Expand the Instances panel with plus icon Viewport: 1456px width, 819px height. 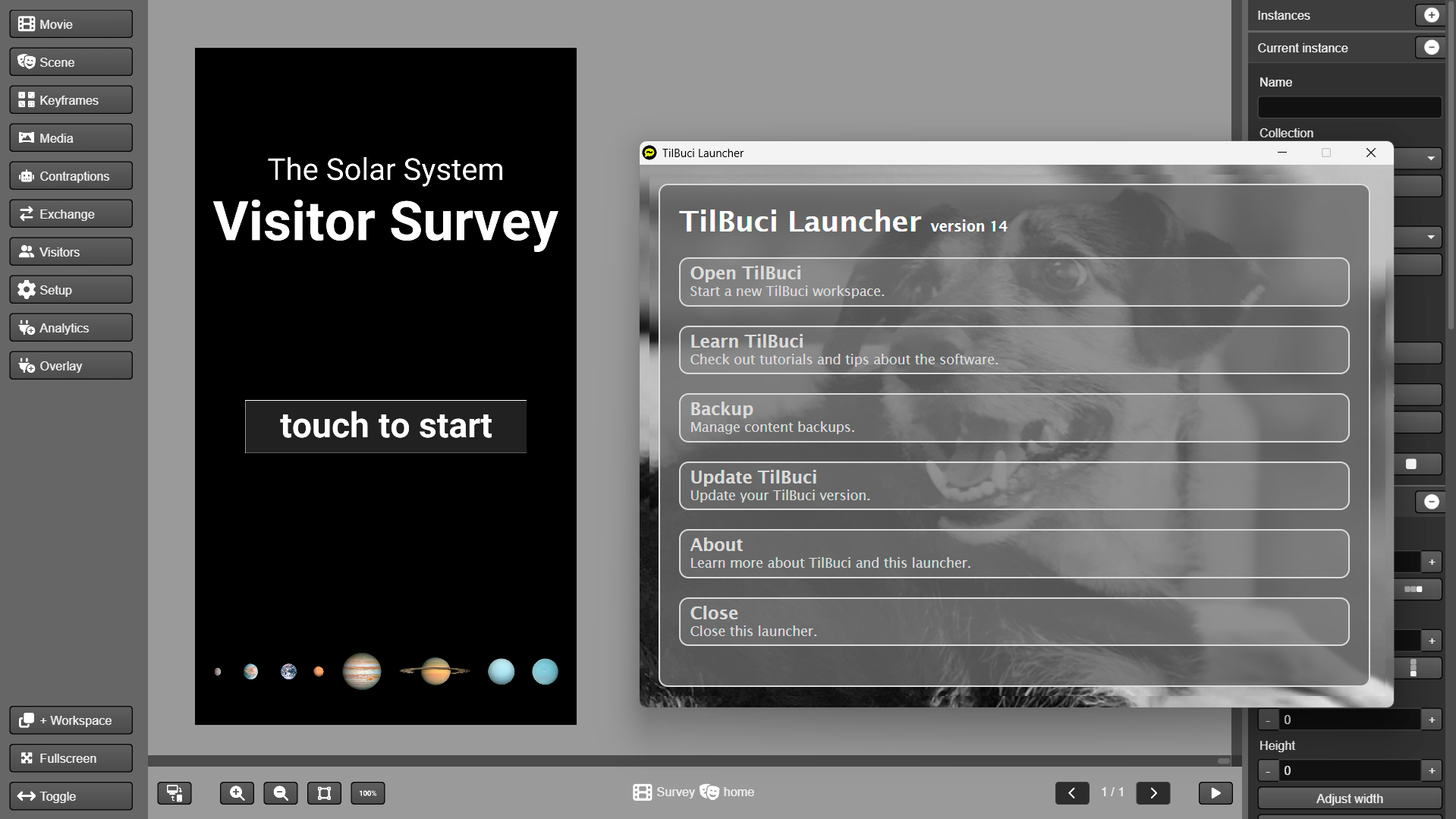(x=1431, y=15)
